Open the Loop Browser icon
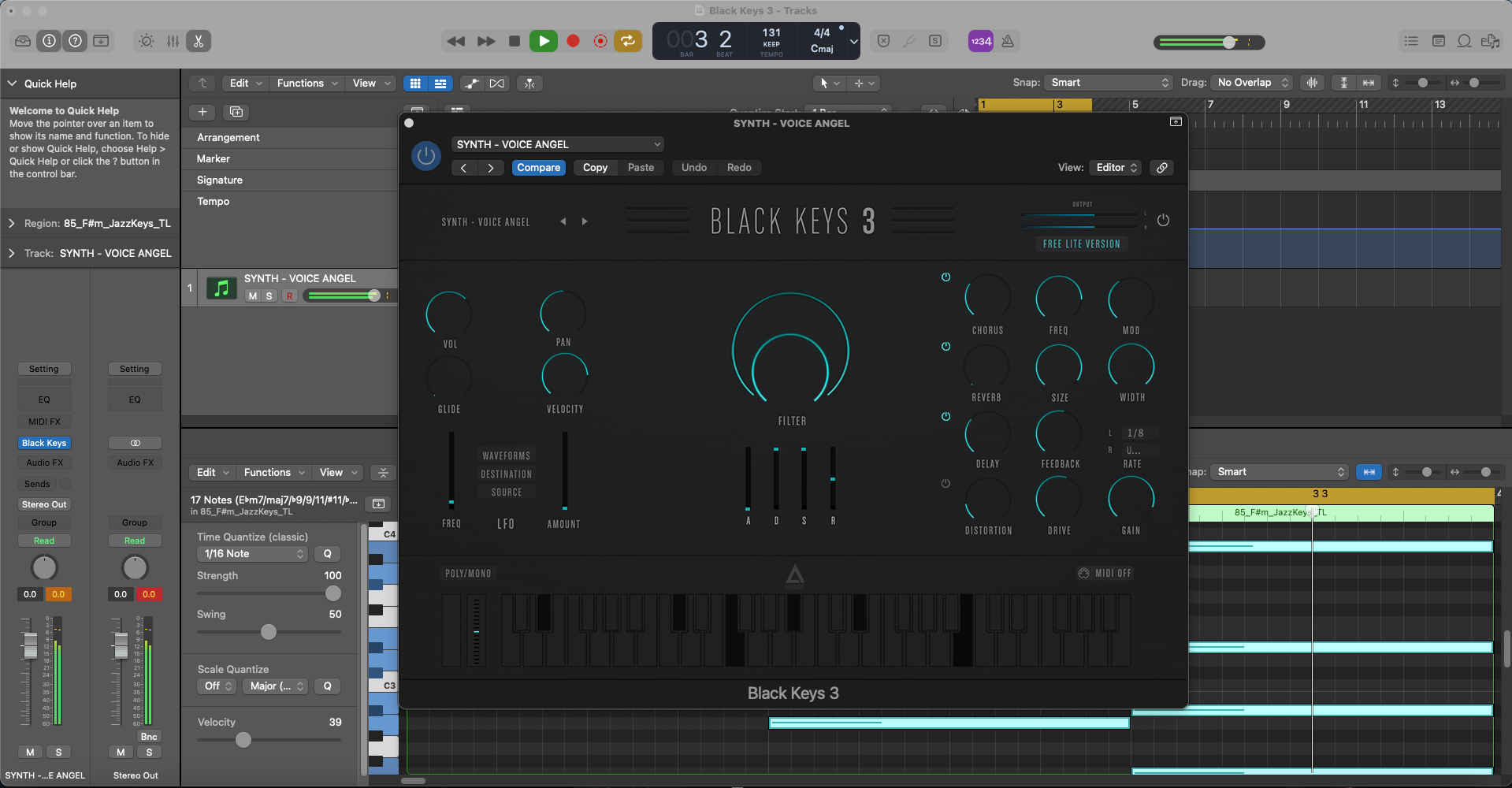Screen dimensions: 1512x788 coord(1464,41)
